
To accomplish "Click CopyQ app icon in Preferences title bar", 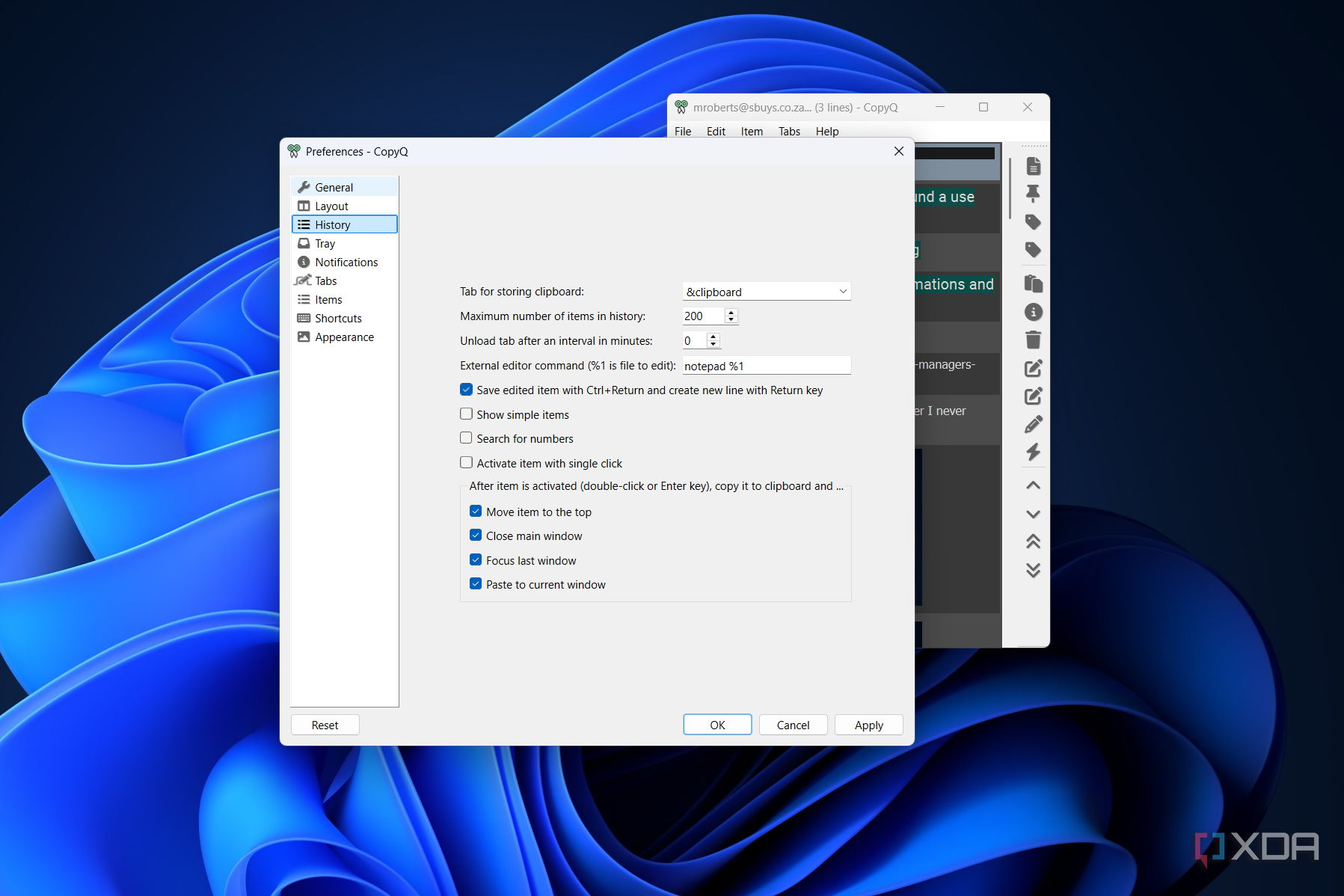I will click(x=294, y=151).
